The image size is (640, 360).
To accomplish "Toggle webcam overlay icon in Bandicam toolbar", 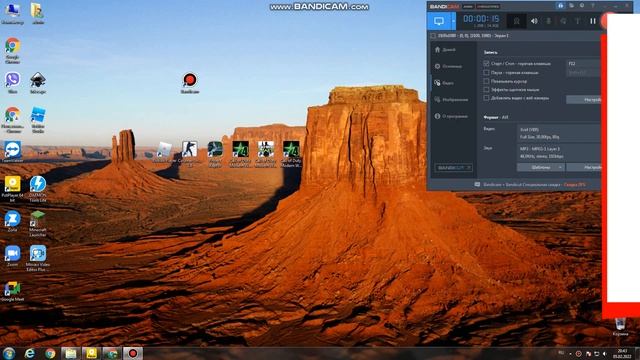I will [x=516, y=21].
